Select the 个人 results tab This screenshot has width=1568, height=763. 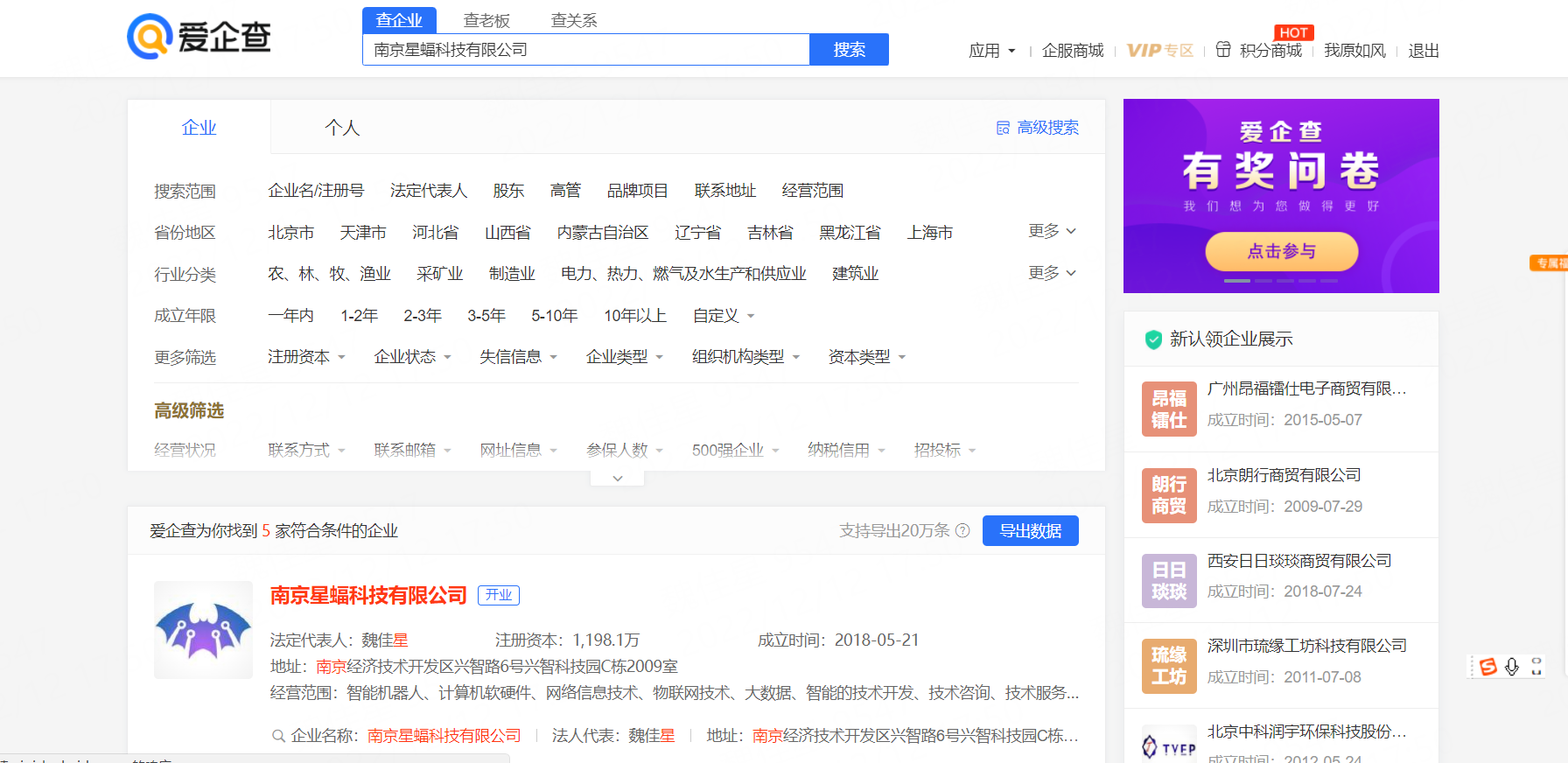coord(342,128)
